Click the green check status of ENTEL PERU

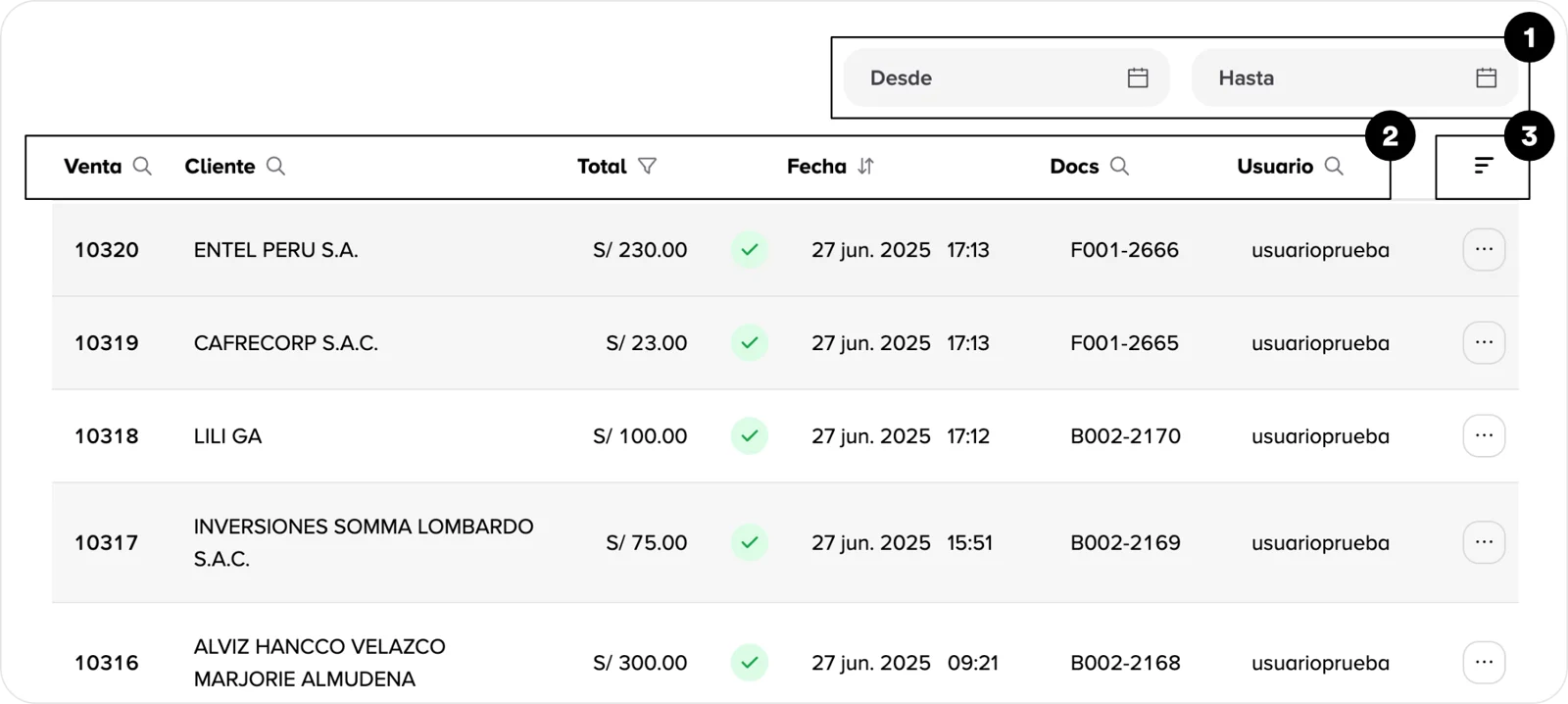coord(750,250)
